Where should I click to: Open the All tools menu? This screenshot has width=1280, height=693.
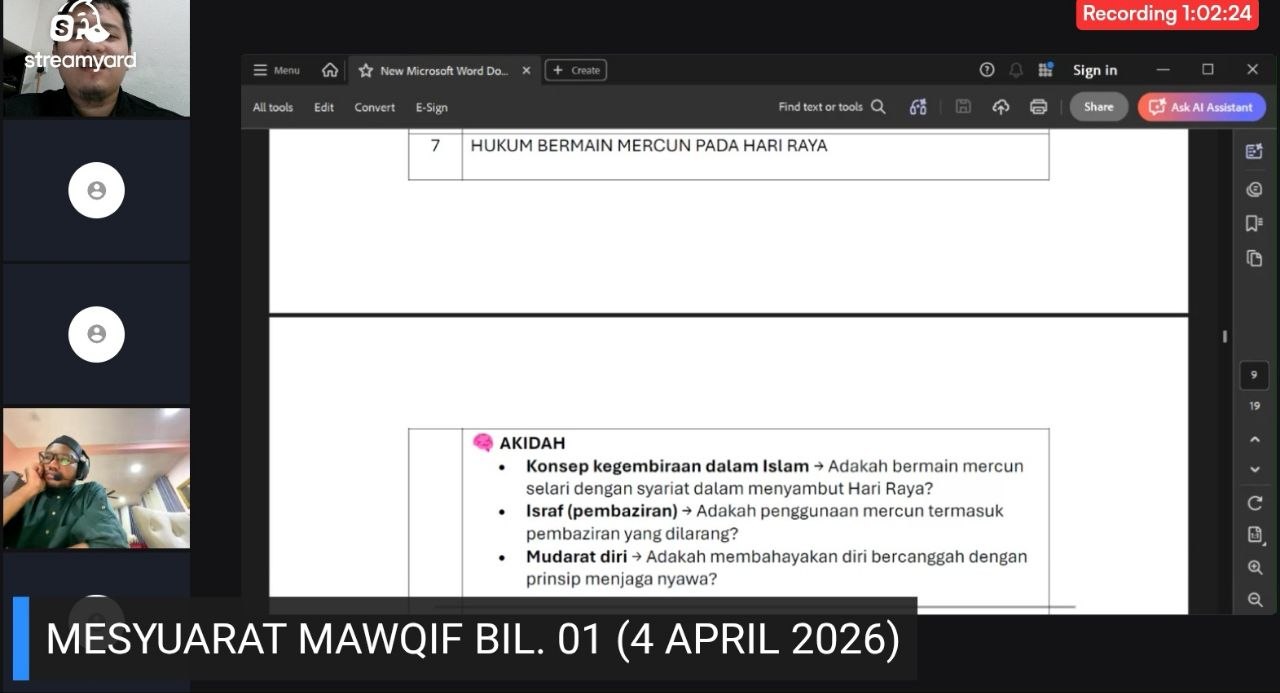pyautogui.click(x=272, y=107)
